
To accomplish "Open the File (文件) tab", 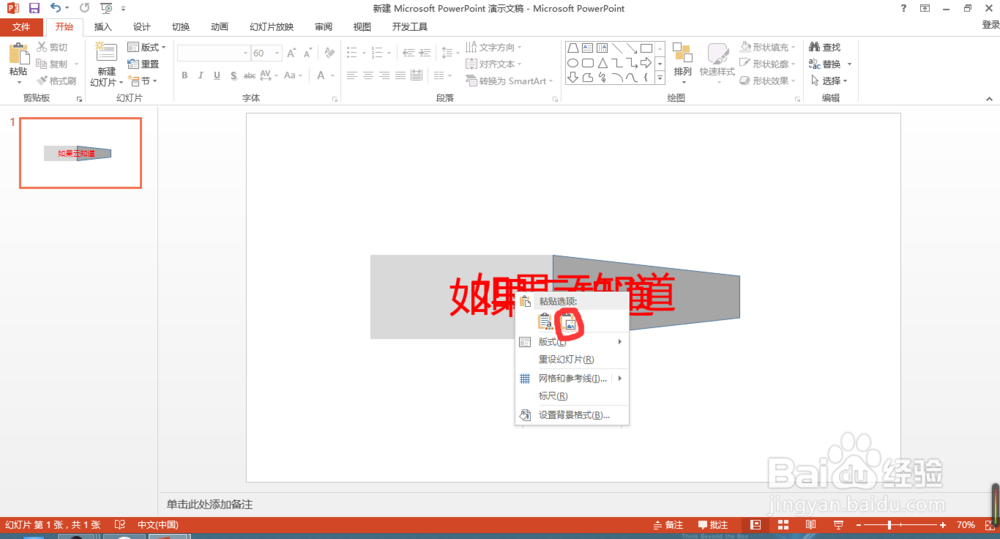I will [x=21, y=27].
